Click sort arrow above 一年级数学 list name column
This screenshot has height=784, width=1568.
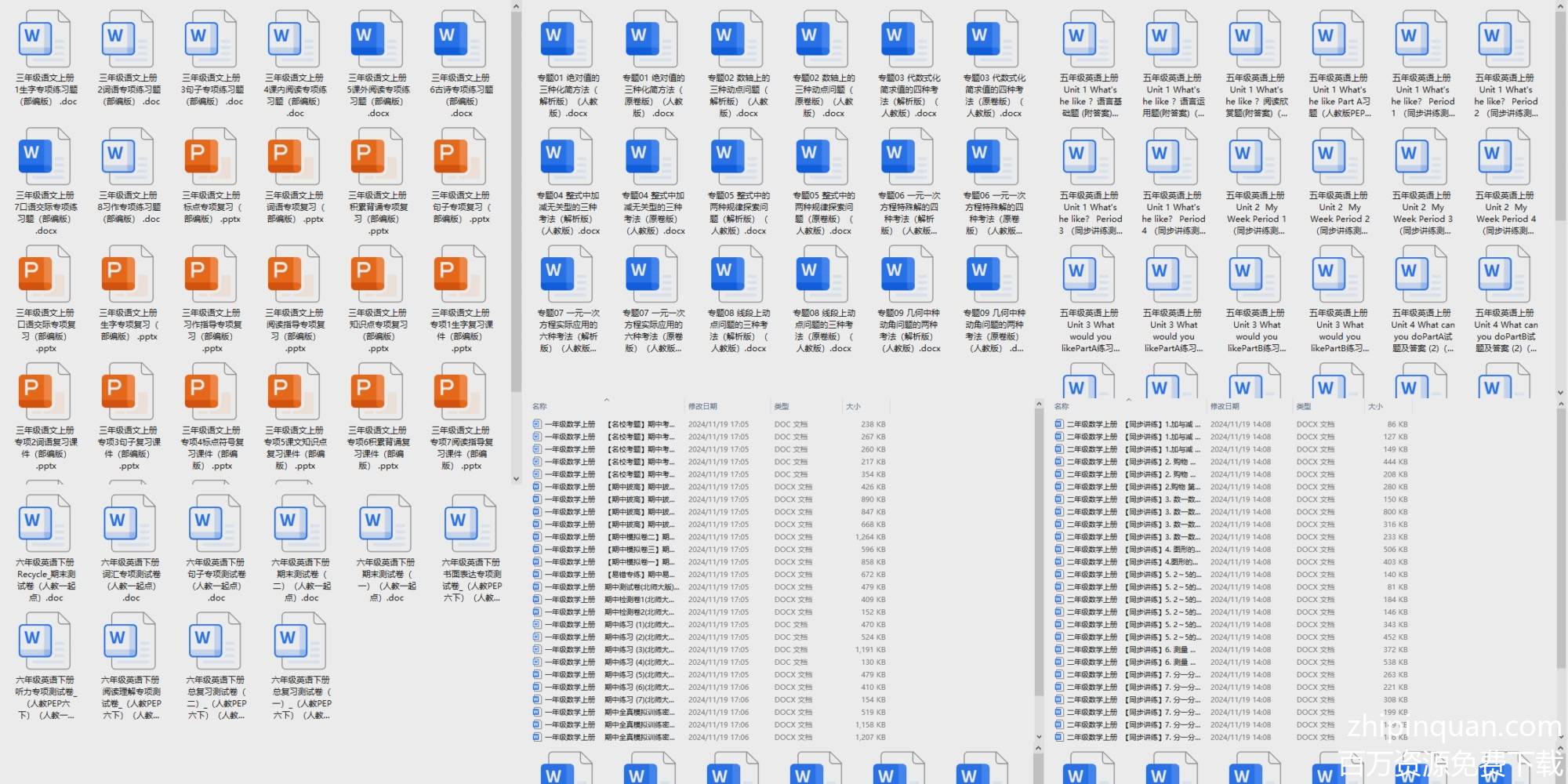(x=606, y=400)
